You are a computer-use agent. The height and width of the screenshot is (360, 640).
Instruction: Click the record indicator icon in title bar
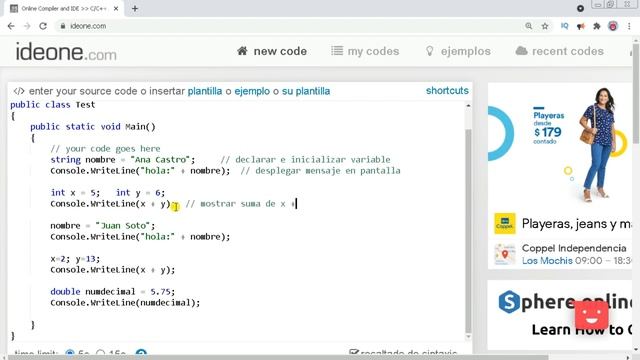580,8
